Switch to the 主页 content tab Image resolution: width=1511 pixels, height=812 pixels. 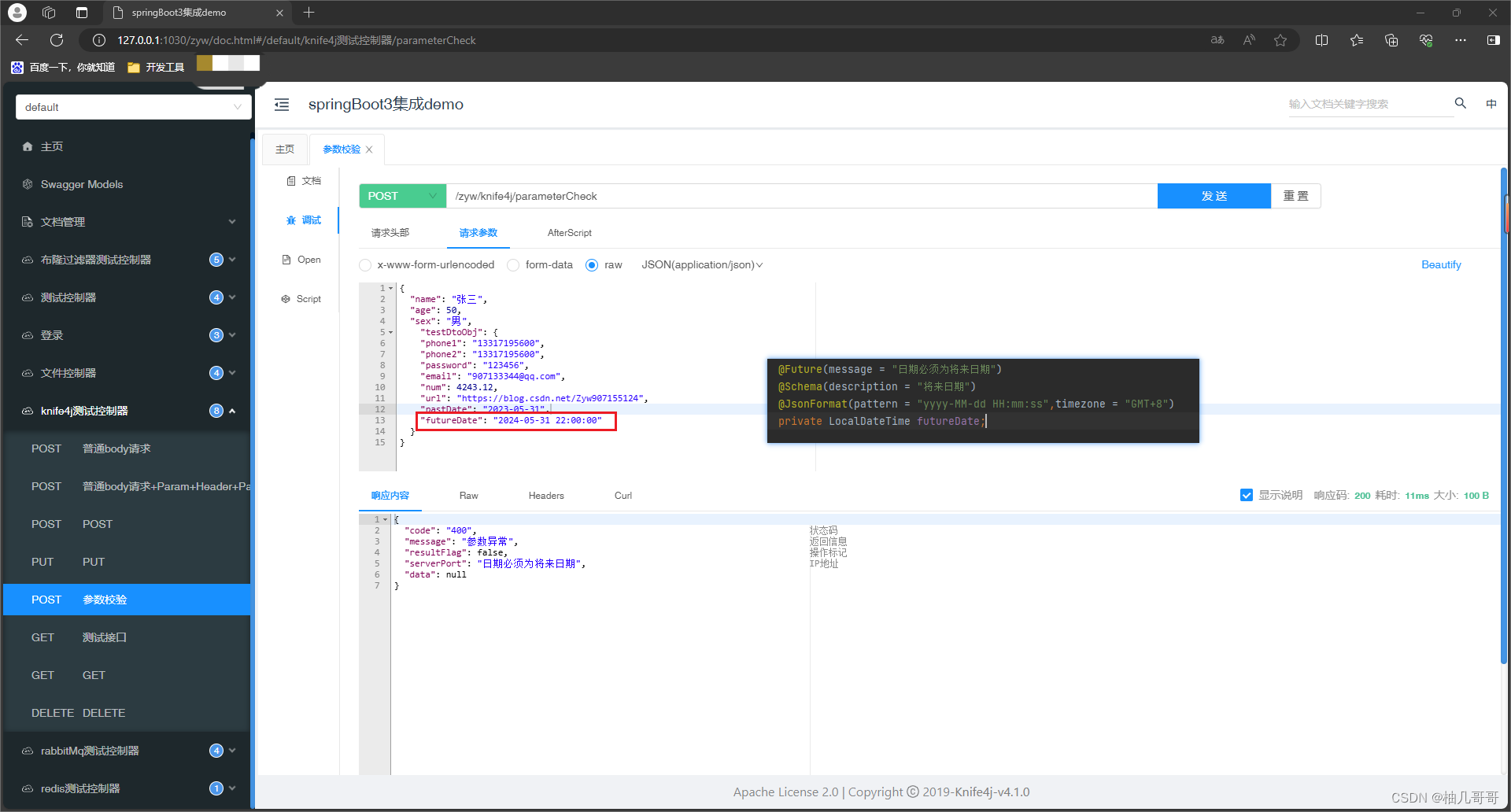click(285, 149)
